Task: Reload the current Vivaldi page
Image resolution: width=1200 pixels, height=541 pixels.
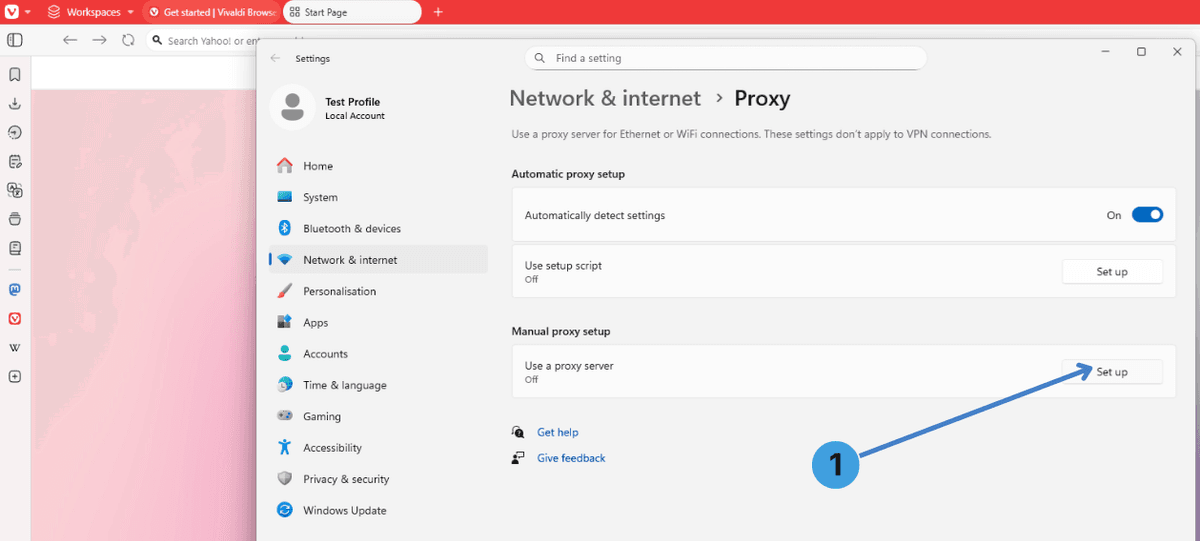Action: [128, 40]
